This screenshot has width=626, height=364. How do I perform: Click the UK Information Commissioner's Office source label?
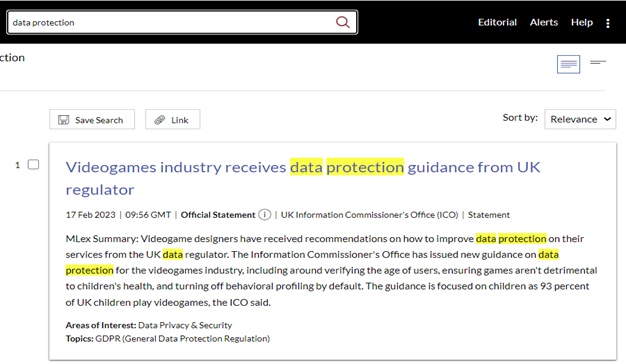(369, 215)
